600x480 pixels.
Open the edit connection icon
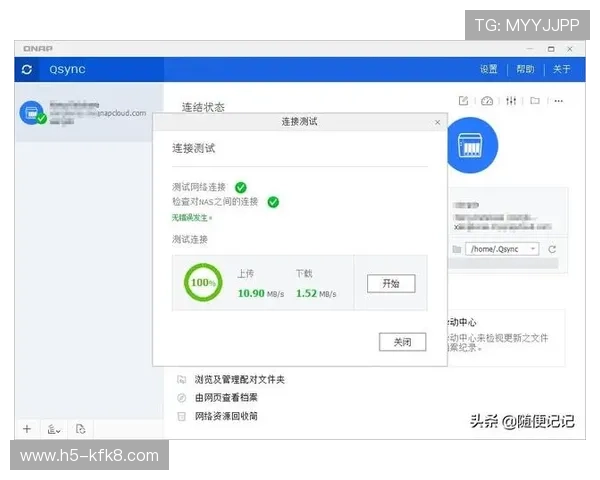tap(463, 101)
